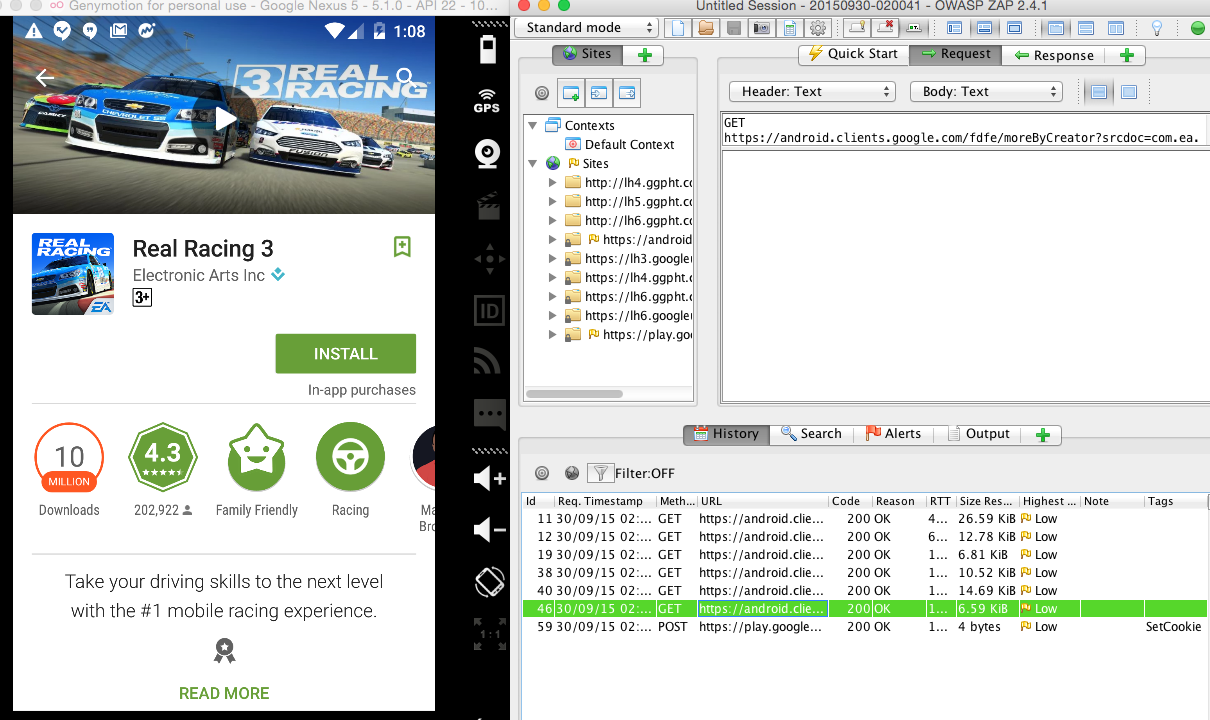Viewport: 1210px width, 720px height.
Task: Collapse the Sites tree node
Action: [x=533, y=164]
